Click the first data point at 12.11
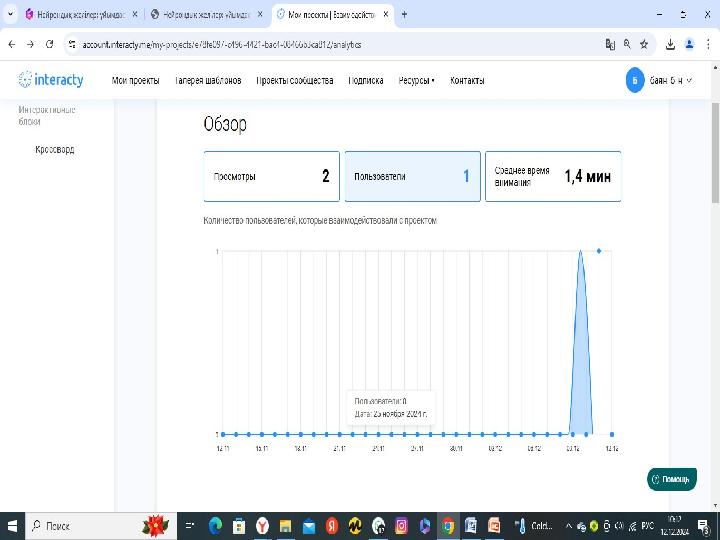The height and width of the screenshot is (540, 720). click(223, 434)
